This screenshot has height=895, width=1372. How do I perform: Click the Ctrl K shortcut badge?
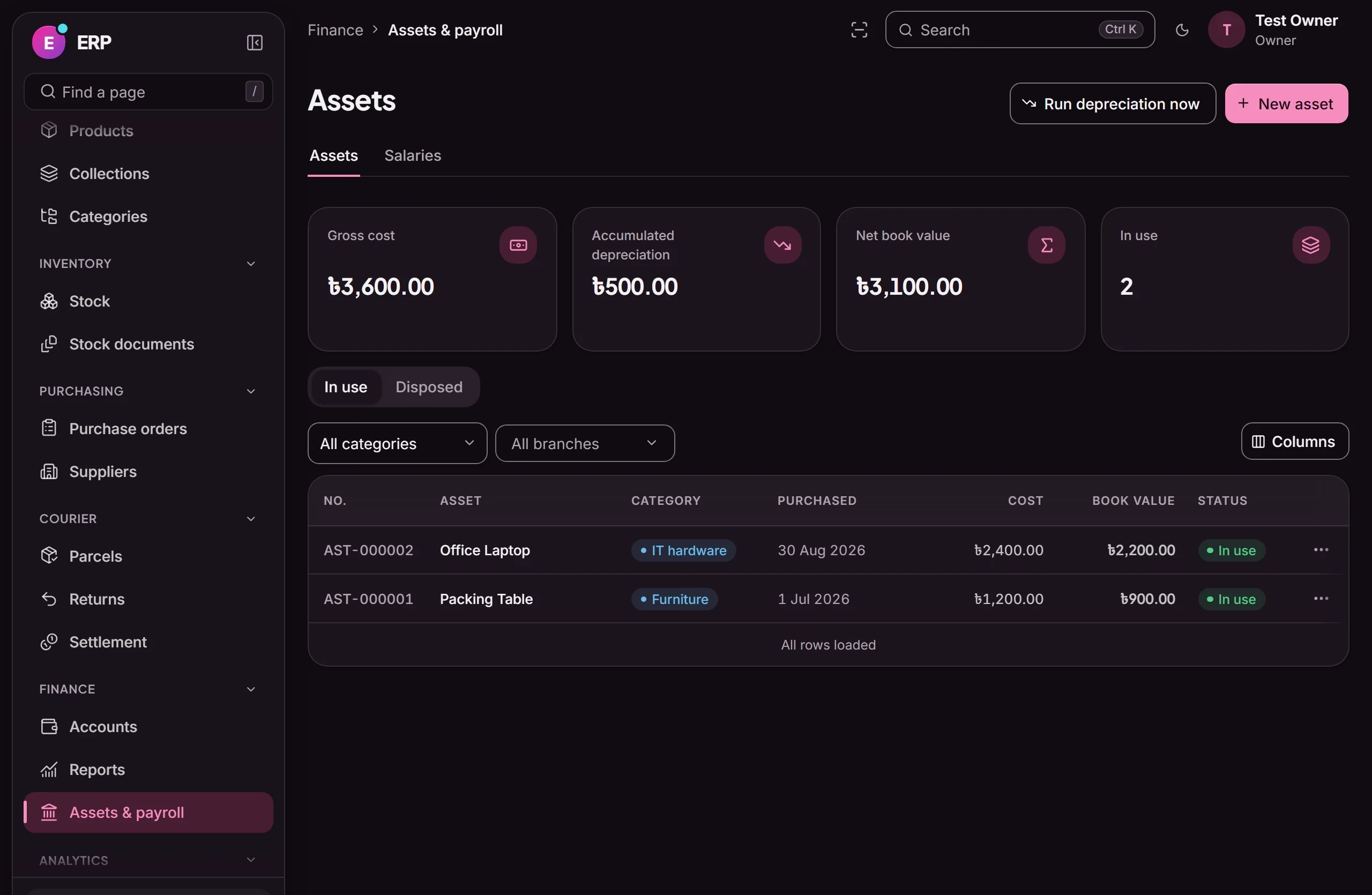coord(1120,29)
